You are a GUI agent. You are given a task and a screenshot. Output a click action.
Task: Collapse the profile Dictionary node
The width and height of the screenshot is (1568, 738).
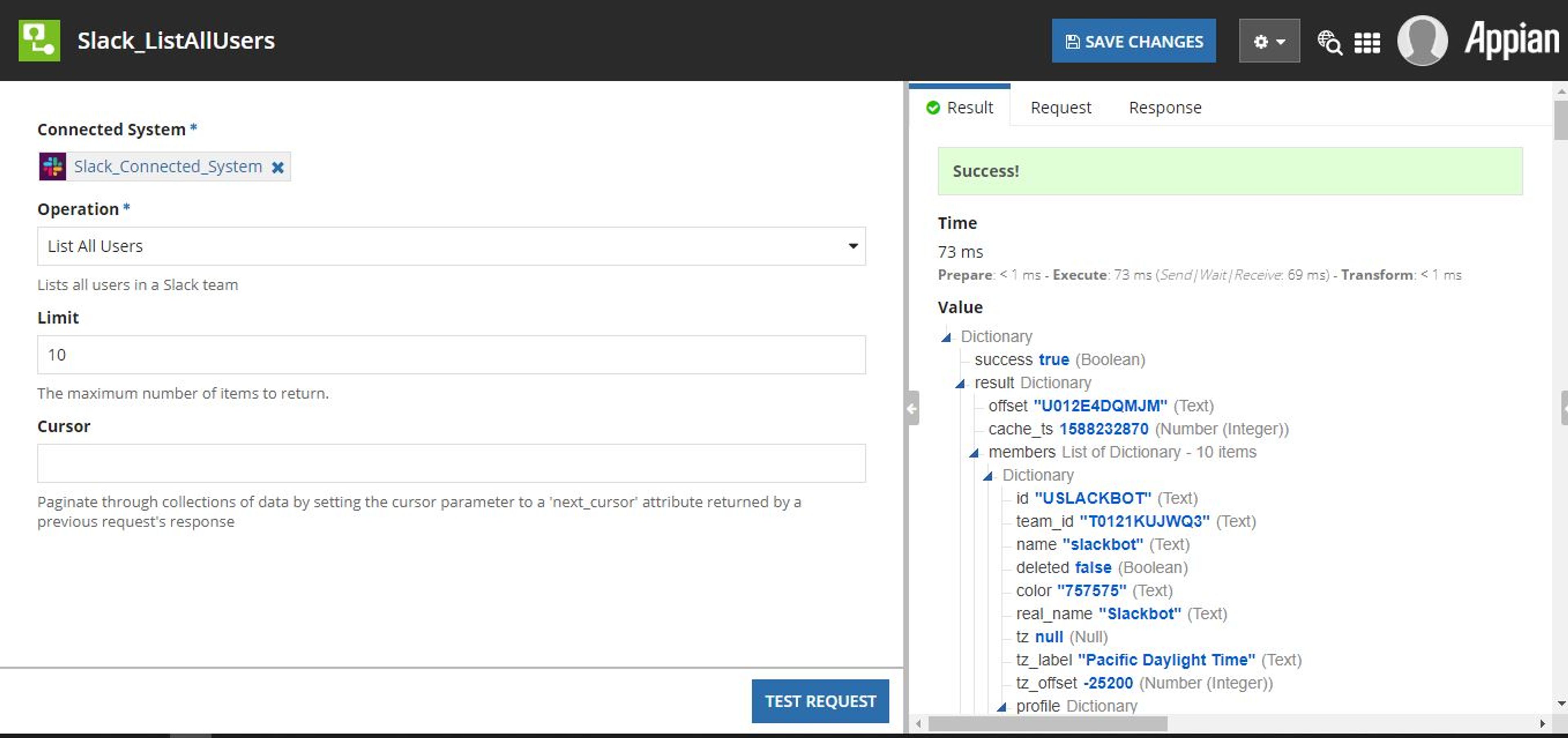[x=1001, y=706]
